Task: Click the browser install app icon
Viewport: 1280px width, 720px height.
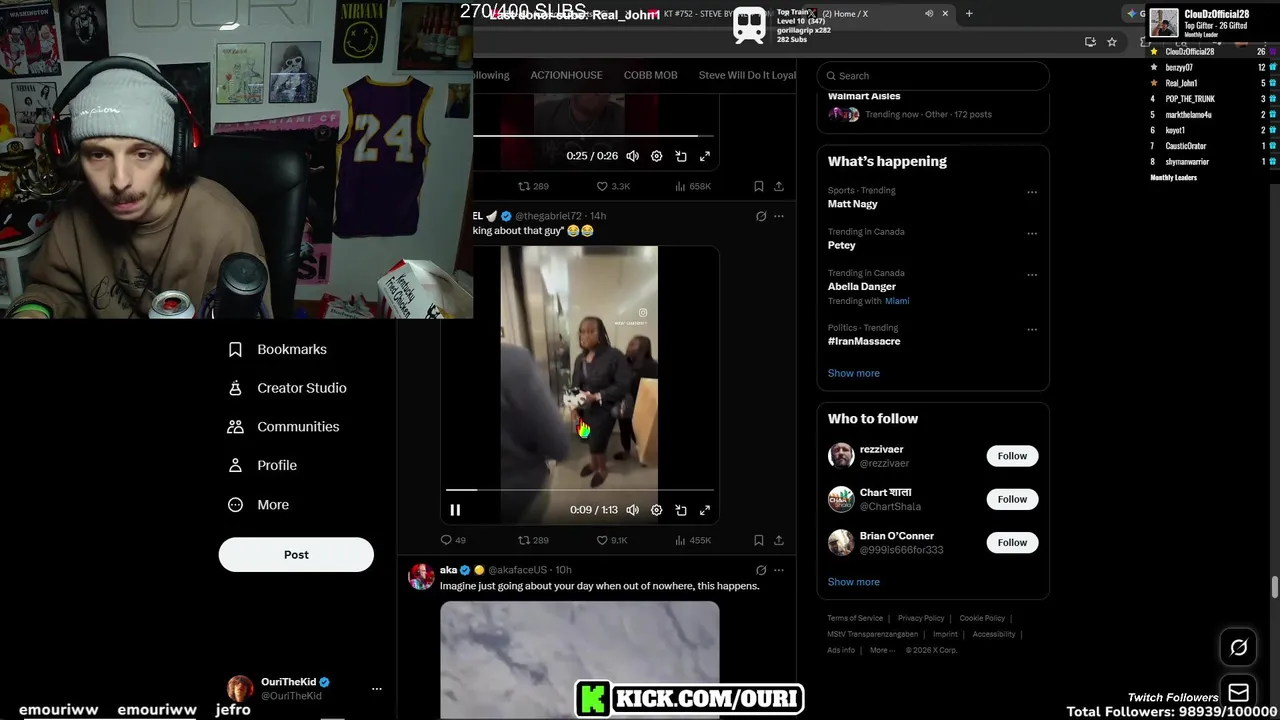Action: pyautogui.click(x=1090, y=42)
